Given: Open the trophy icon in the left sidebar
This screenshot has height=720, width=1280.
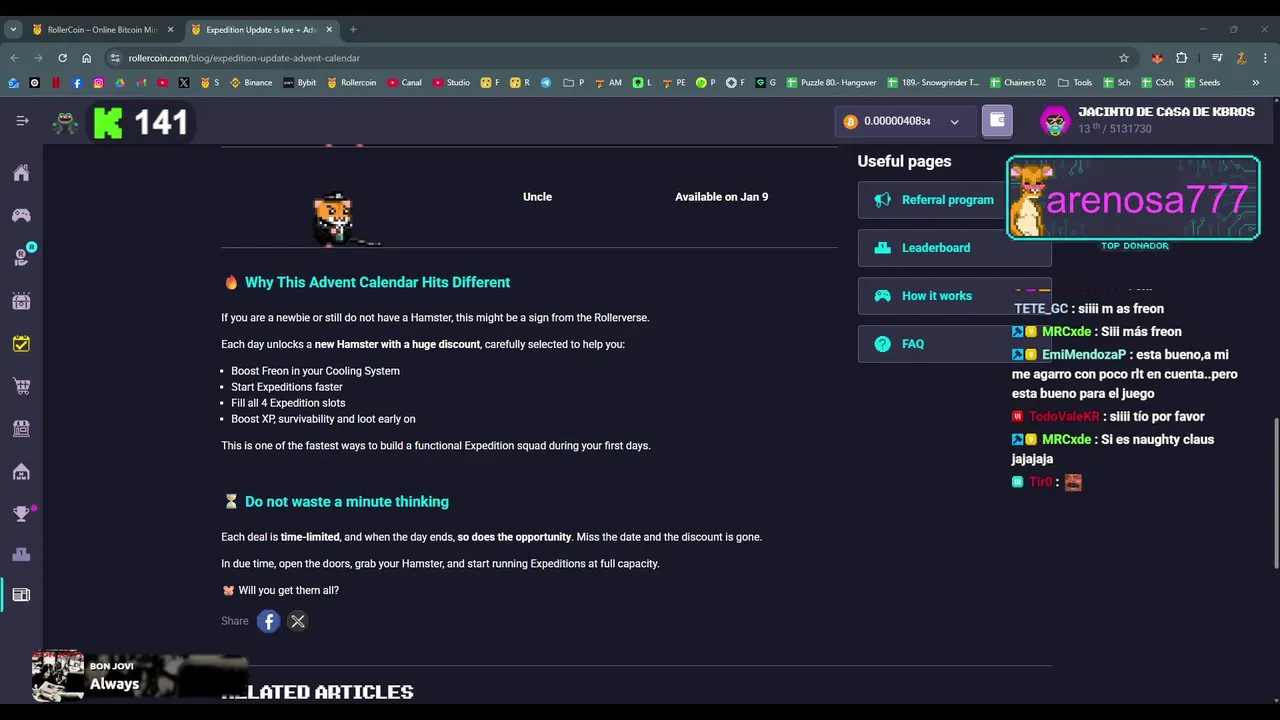Looking at the screenshot, I should [x=21, y=513].
